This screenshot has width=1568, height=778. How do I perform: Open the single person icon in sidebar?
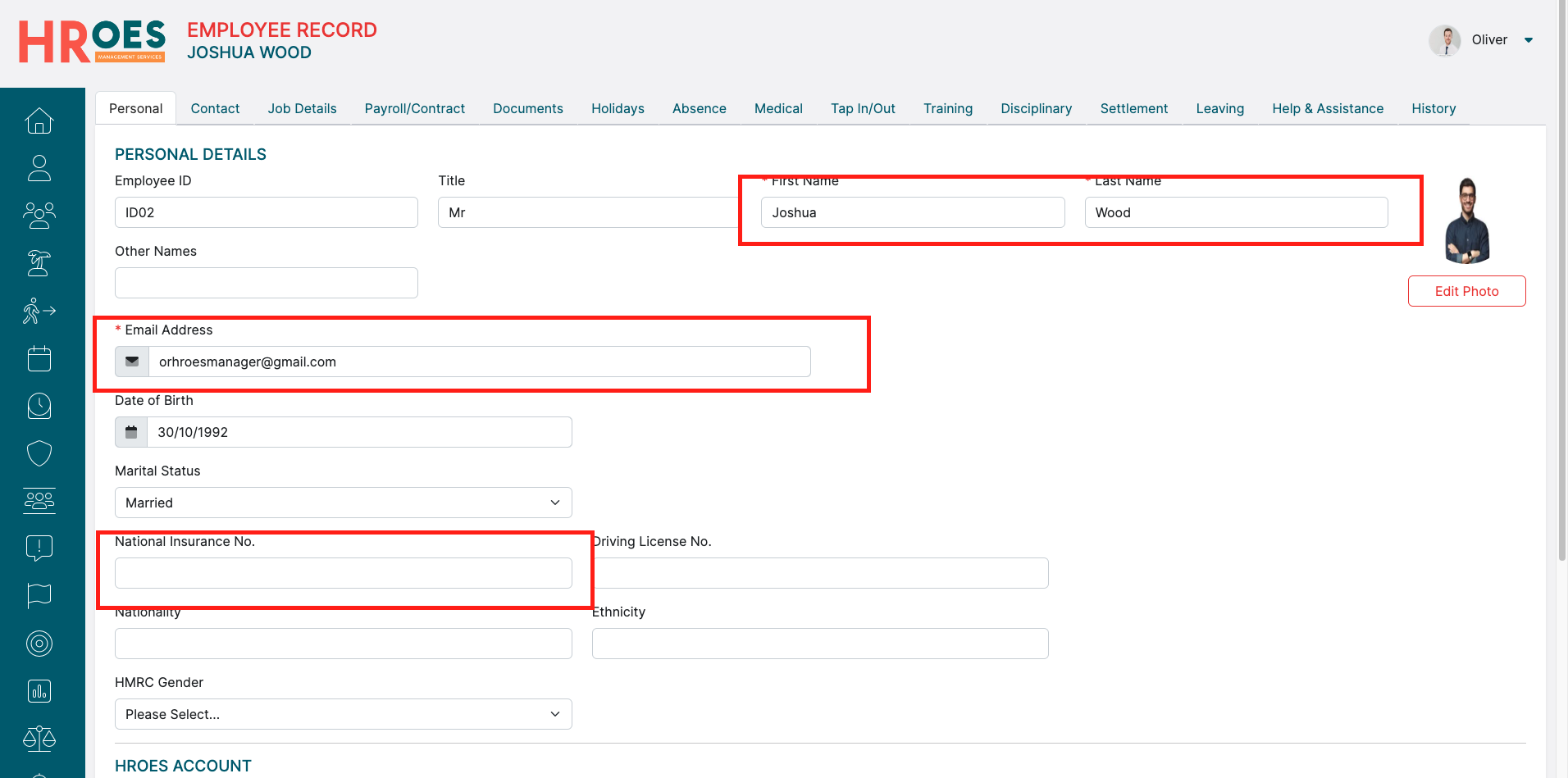(39, 168)
